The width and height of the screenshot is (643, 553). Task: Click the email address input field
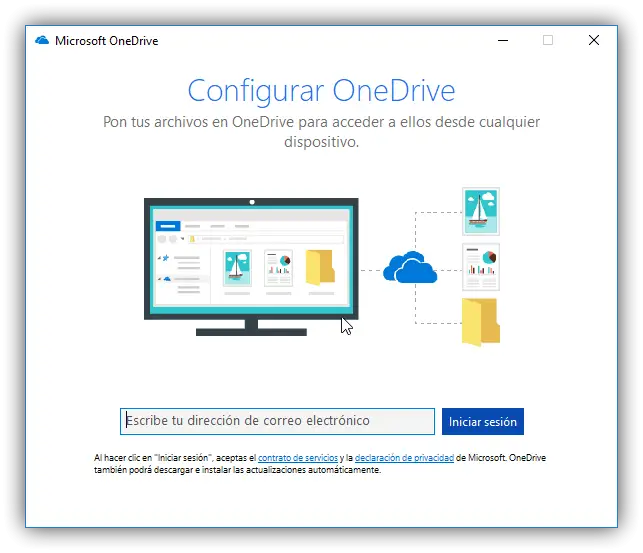tap(277, 421)
